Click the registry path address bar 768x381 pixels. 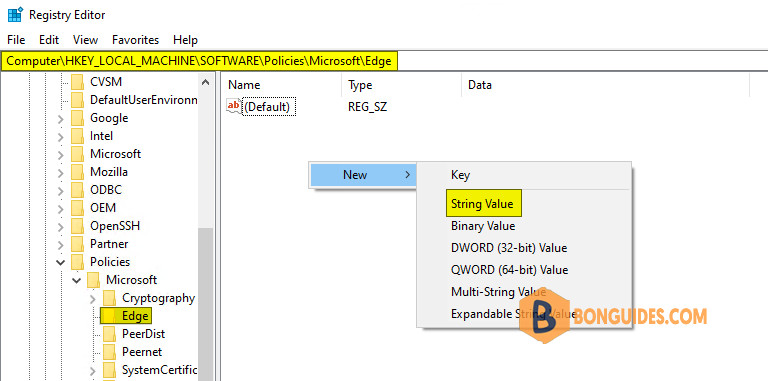coord(384,61)
